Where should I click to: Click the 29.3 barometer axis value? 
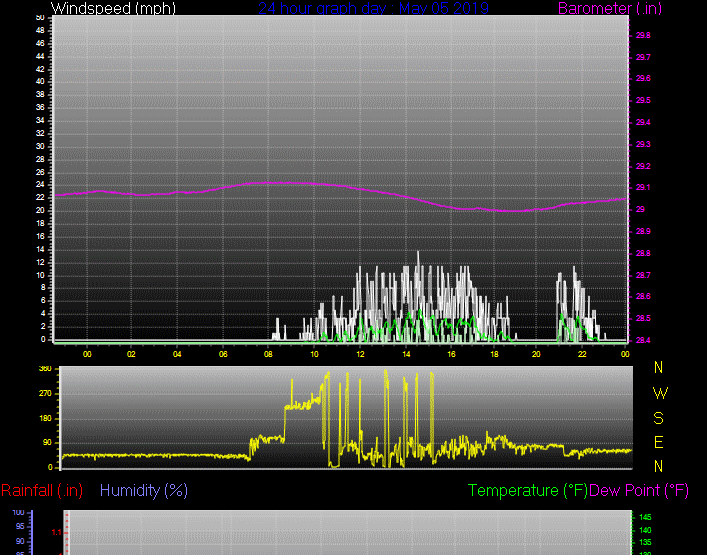pyautogui.click(x=643, y=144)
